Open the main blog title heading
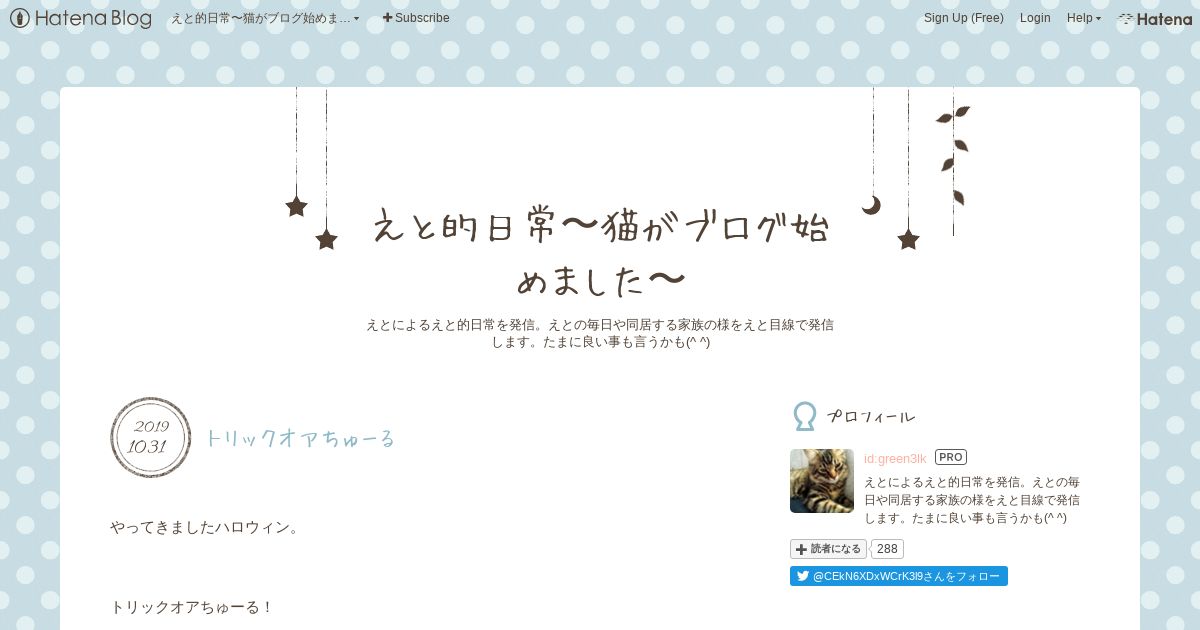The height and width of the screenshot is (630, 1200). click(600, 253)
